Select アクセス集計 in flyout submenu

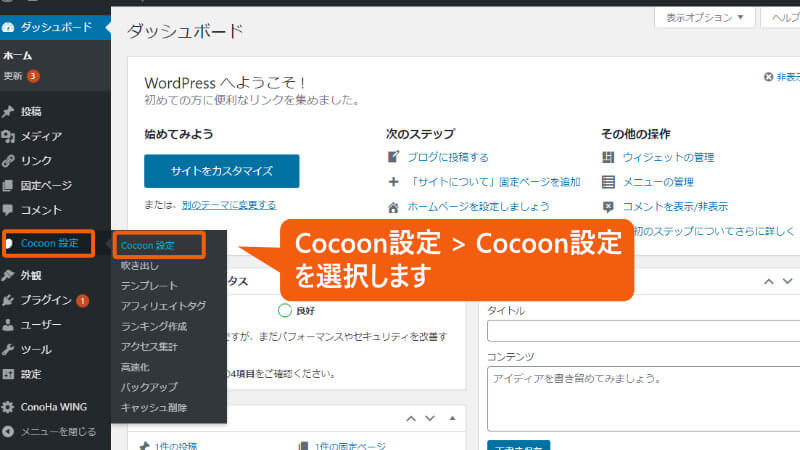[x=149, y=346]
